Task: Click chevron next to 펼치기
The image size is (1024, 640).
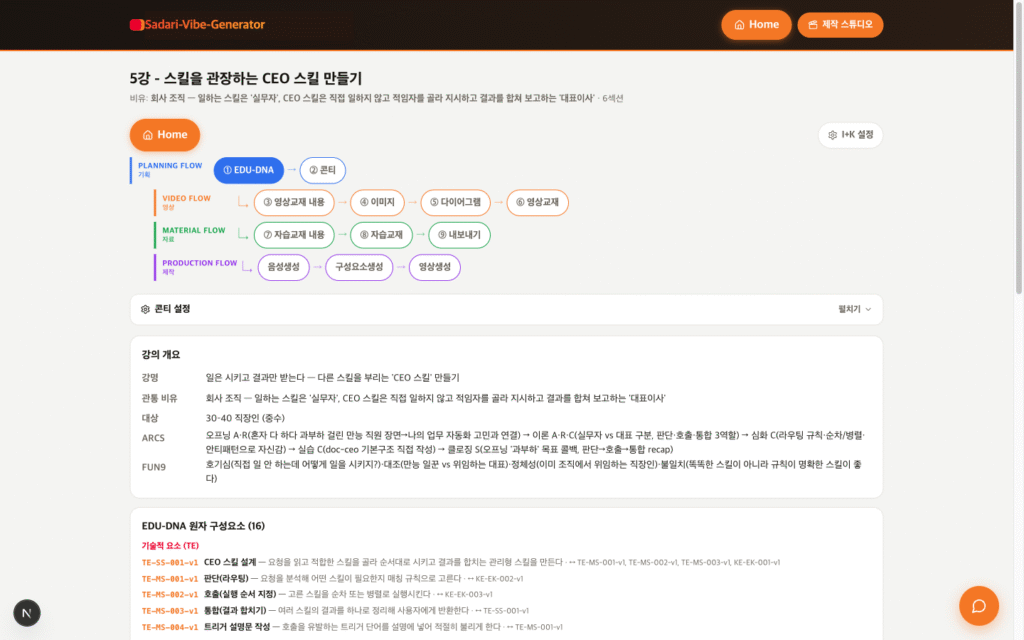Action: (x=868, y=310)
